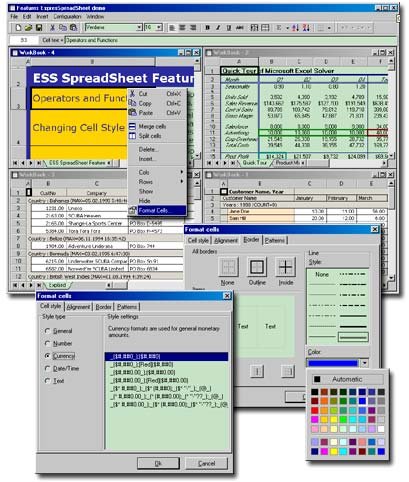Switch to Patterns tab in border dialog

pos(275,240)
